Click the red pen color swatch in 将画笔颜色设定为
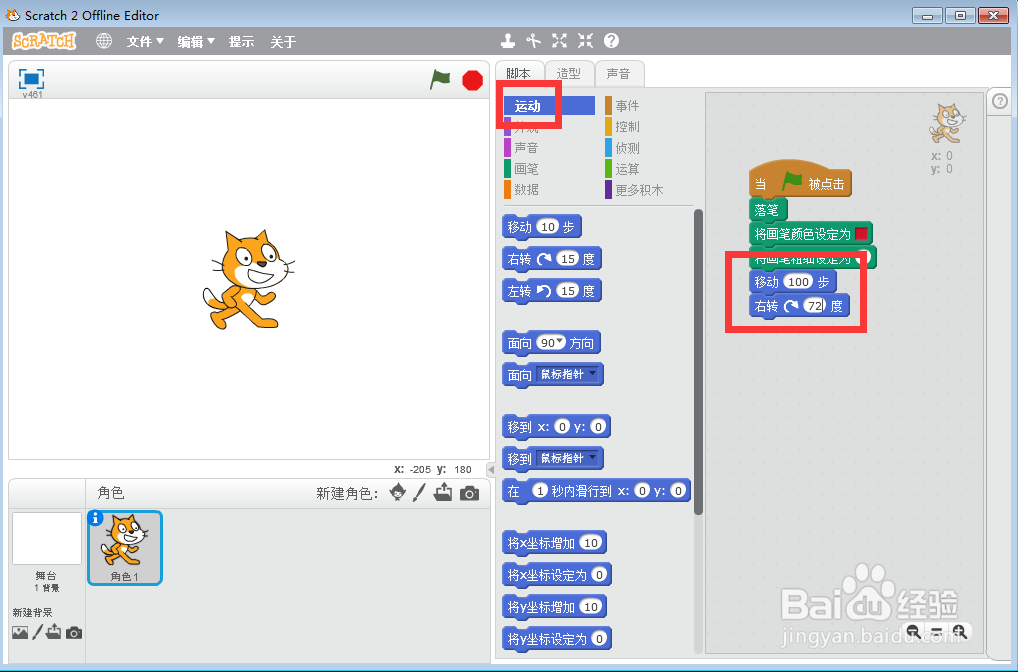Screen dimensions: 1018x672 (861, 232)
